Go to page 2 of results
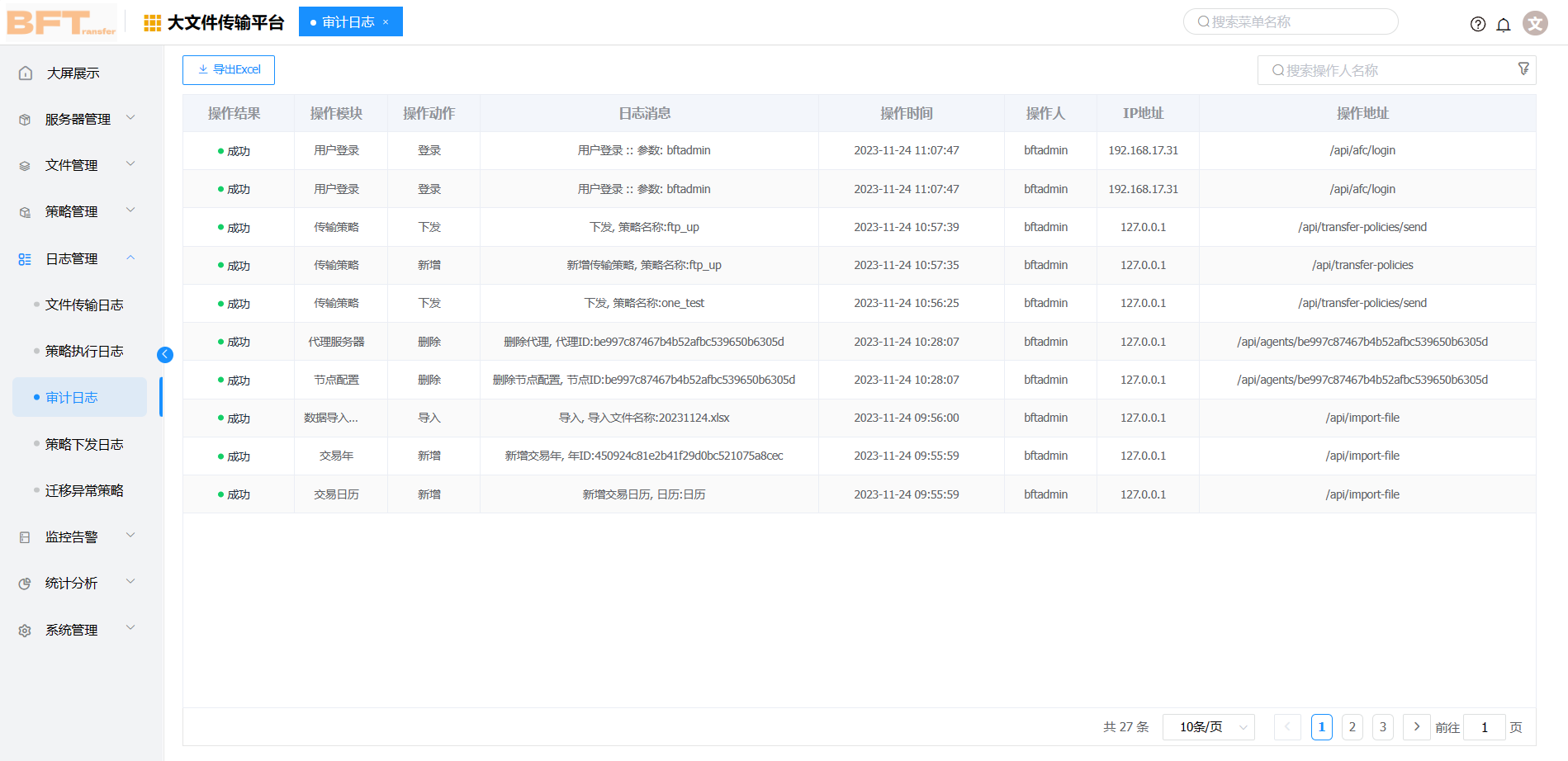Image resolution: width=1568 pixels, height=761 pixels. click(x=1352, y=727)
